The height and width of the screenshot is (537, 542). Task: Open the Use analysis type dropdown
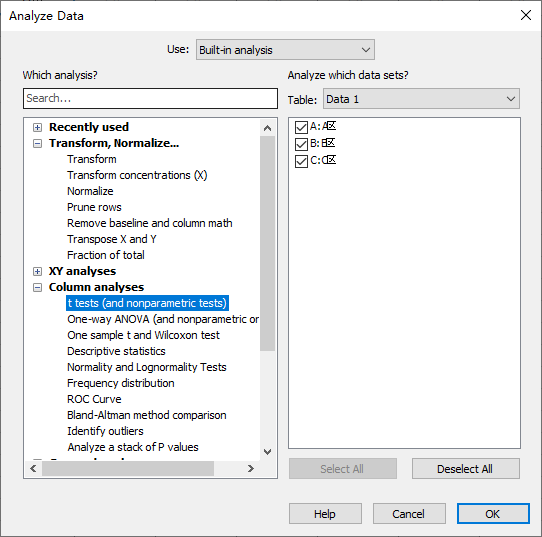coord(285,50)
